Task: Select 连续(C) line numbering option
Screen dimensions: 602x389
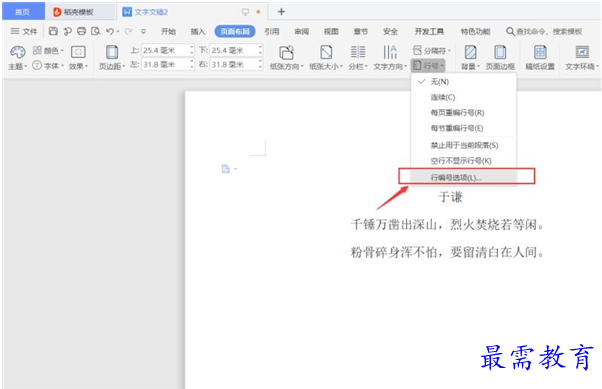Action: click(x=463, y=97)
